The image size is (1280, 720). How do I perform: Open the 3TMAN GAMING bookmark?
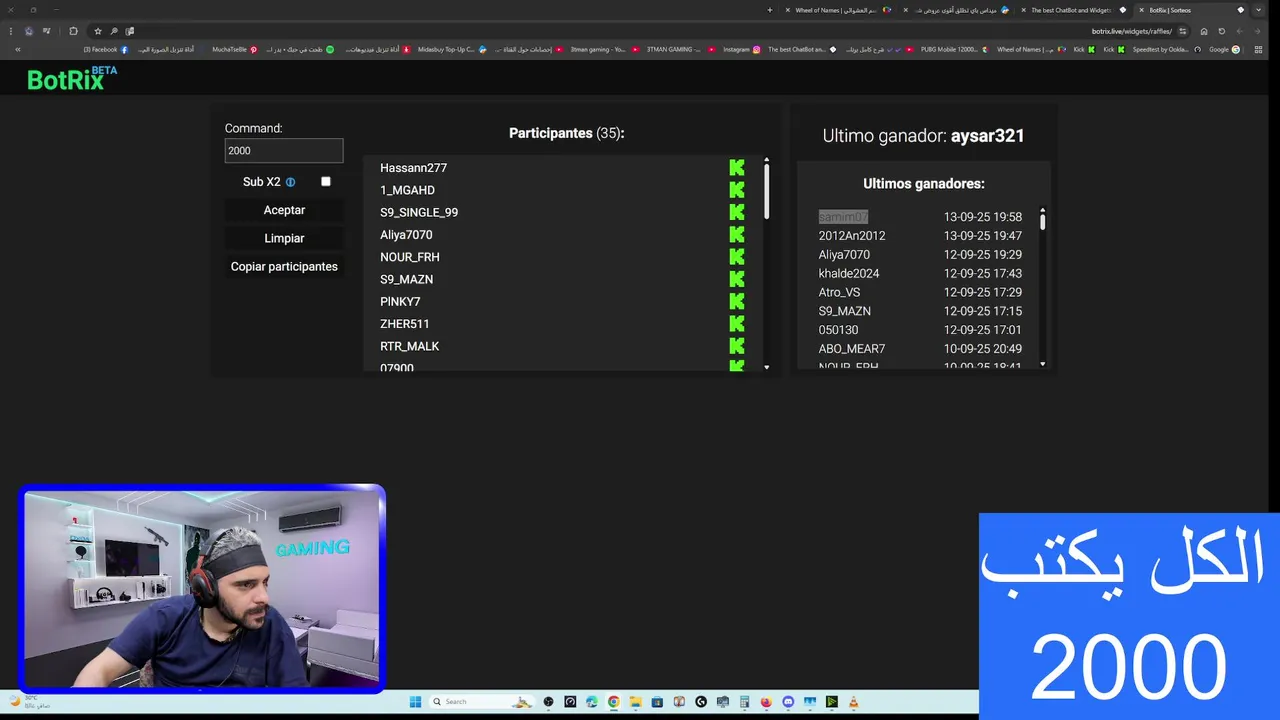coord(680,49)
